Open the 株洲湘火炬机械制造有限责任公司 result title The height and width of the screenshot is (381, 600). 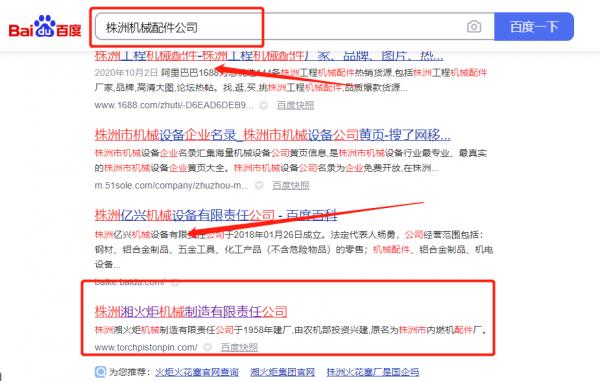pyautogui.click(x=191, y=311)
